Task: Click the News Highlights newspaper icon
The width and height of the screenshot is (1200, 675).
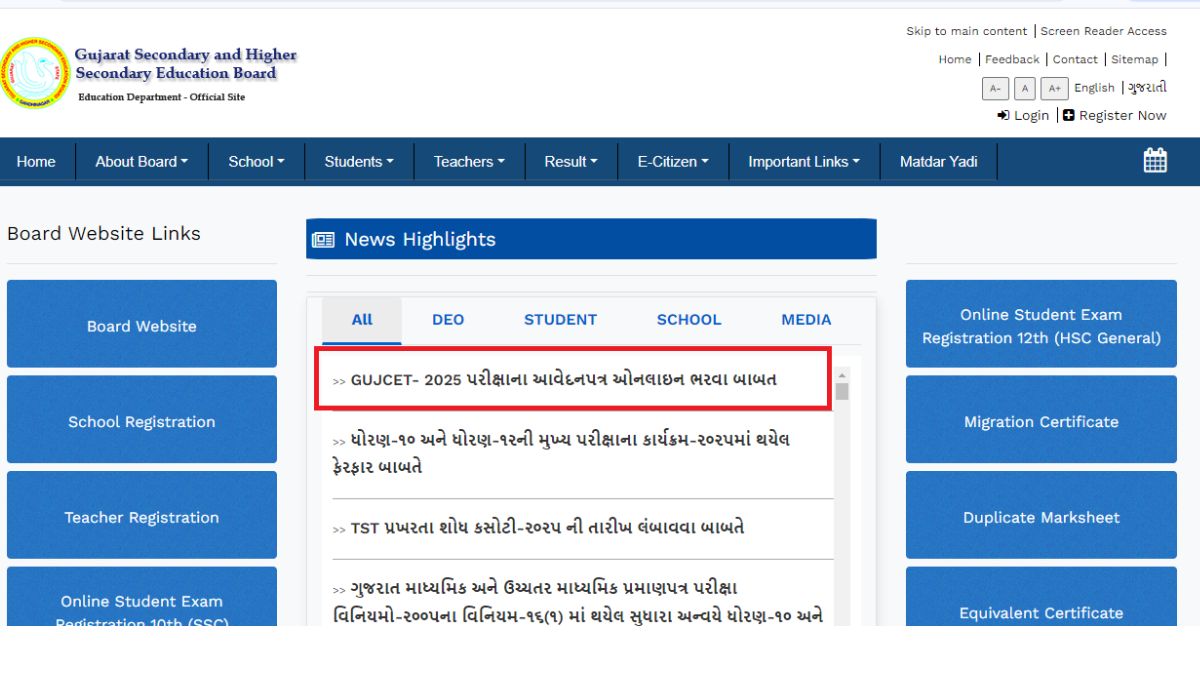Action: point(323,239)
